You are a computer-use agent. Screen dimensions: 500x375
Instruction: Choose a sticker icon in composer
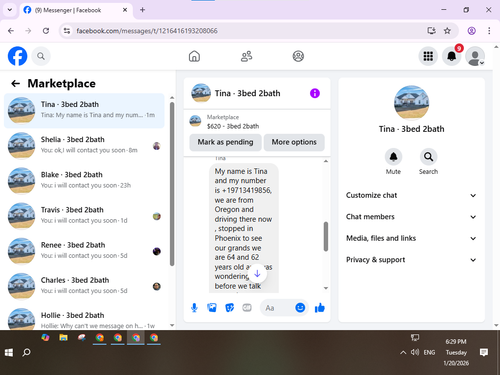(x=229, y=308)
